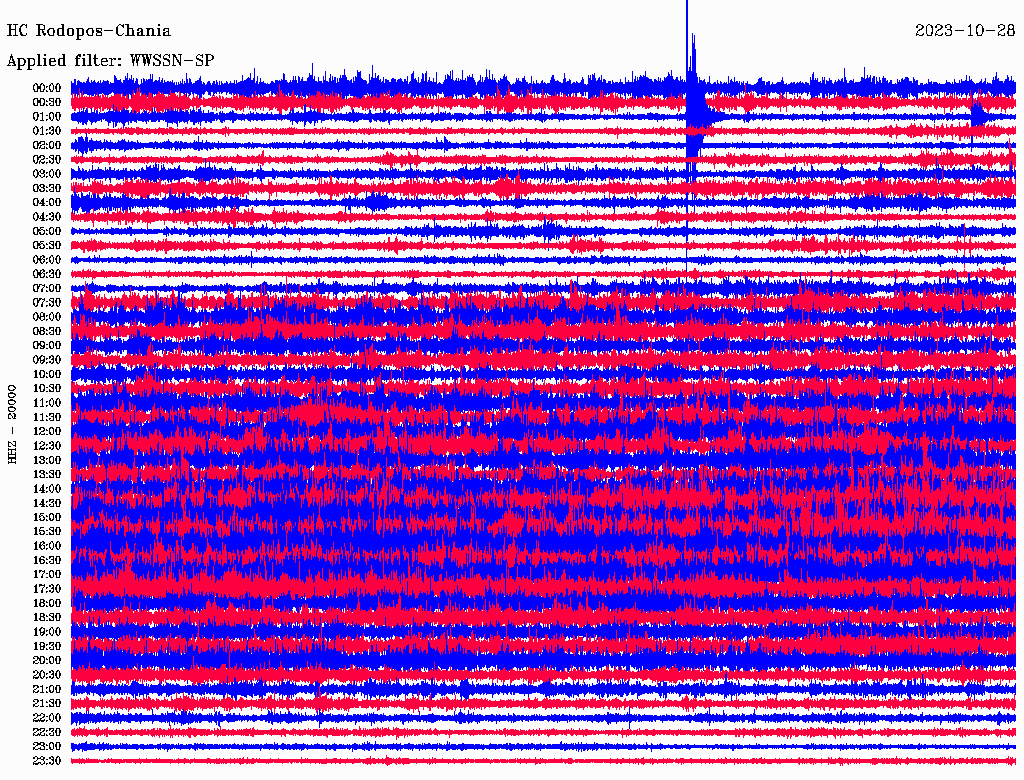The image size is (1024, 780).
Task: Select the 00:30 time row label
Action: (x=47, y=103)
